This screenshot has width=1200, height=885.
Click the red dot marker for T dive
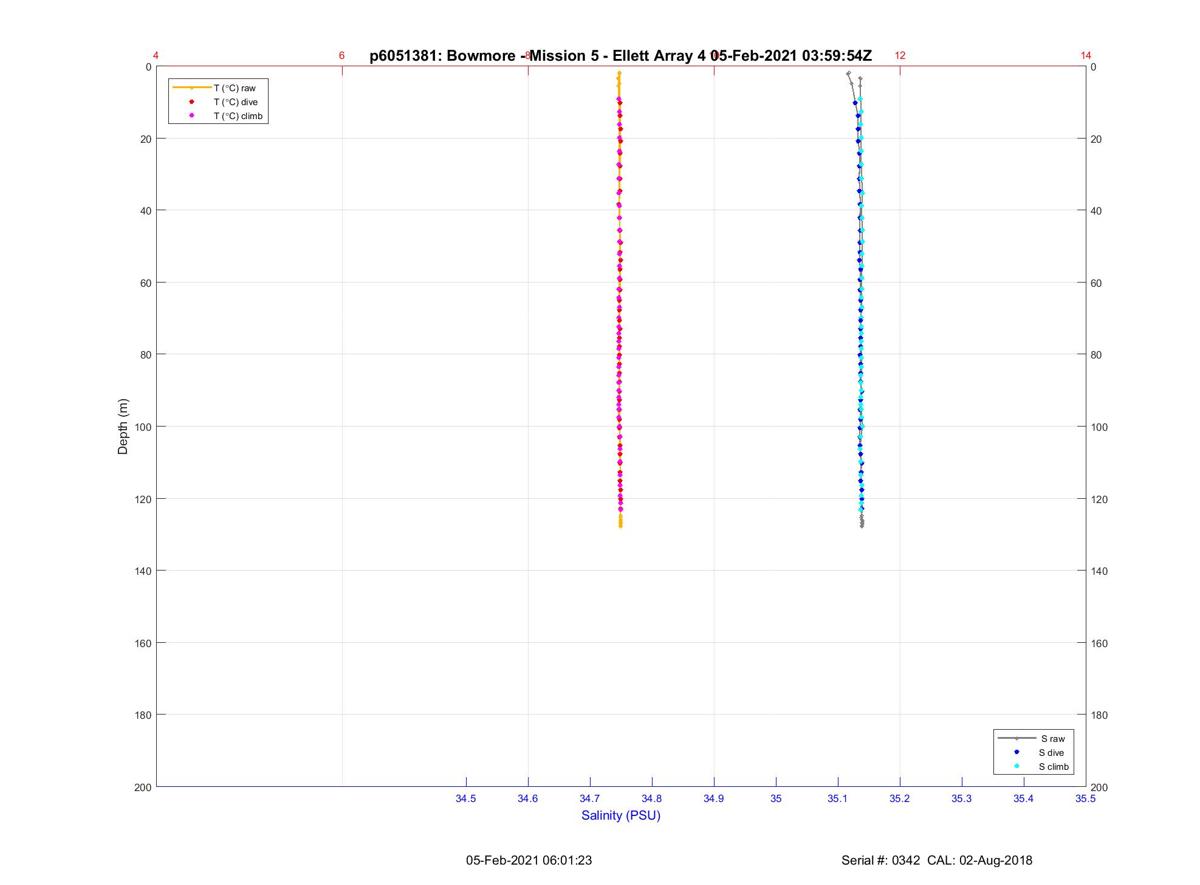pos(191,102)
